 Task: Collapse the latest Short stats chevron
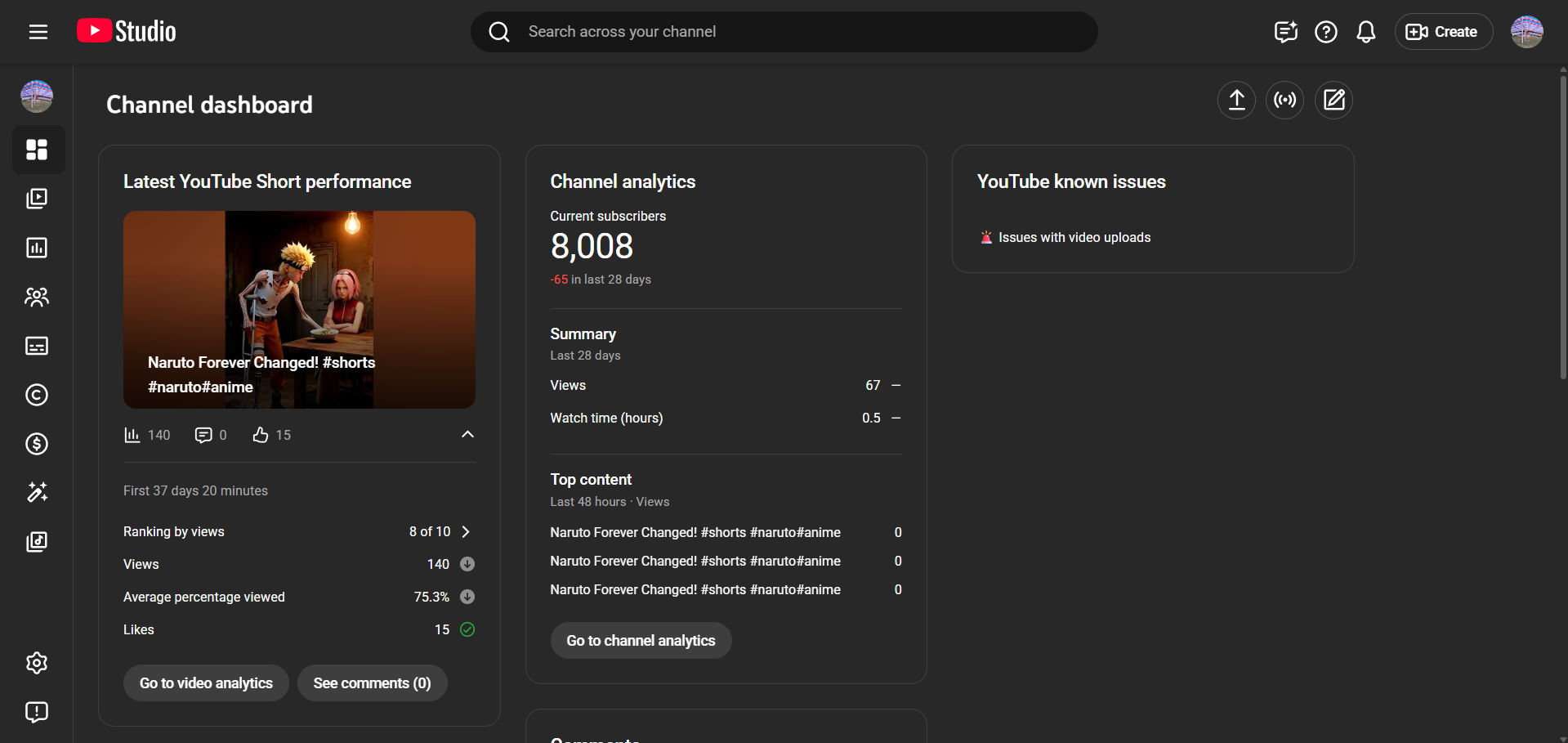point(467,434)
